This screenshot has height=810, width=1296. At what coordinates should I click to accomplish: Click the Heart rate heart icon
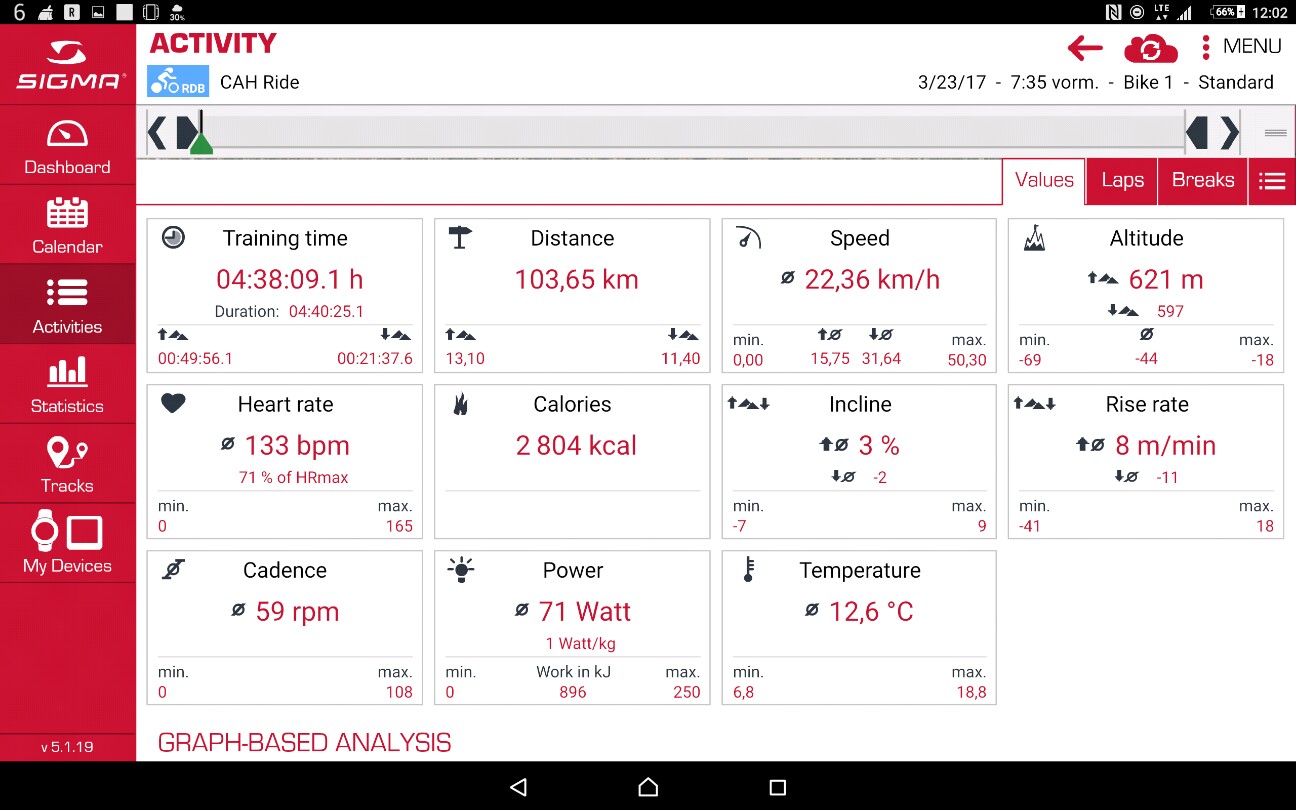(173, 403)
